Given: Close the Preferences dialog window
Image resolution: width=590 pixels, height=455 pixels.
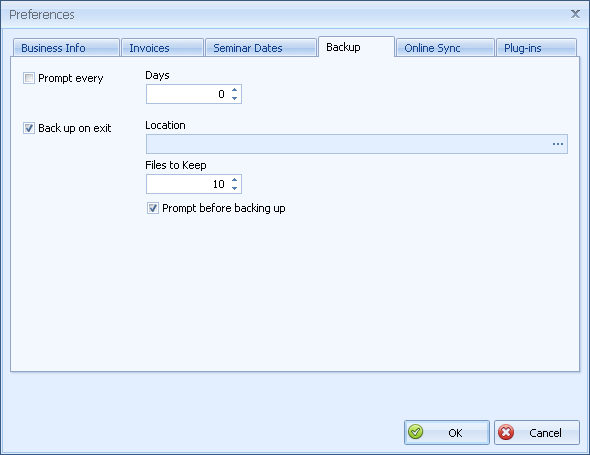Looking at the screenshot, I should tap(575, 14).
